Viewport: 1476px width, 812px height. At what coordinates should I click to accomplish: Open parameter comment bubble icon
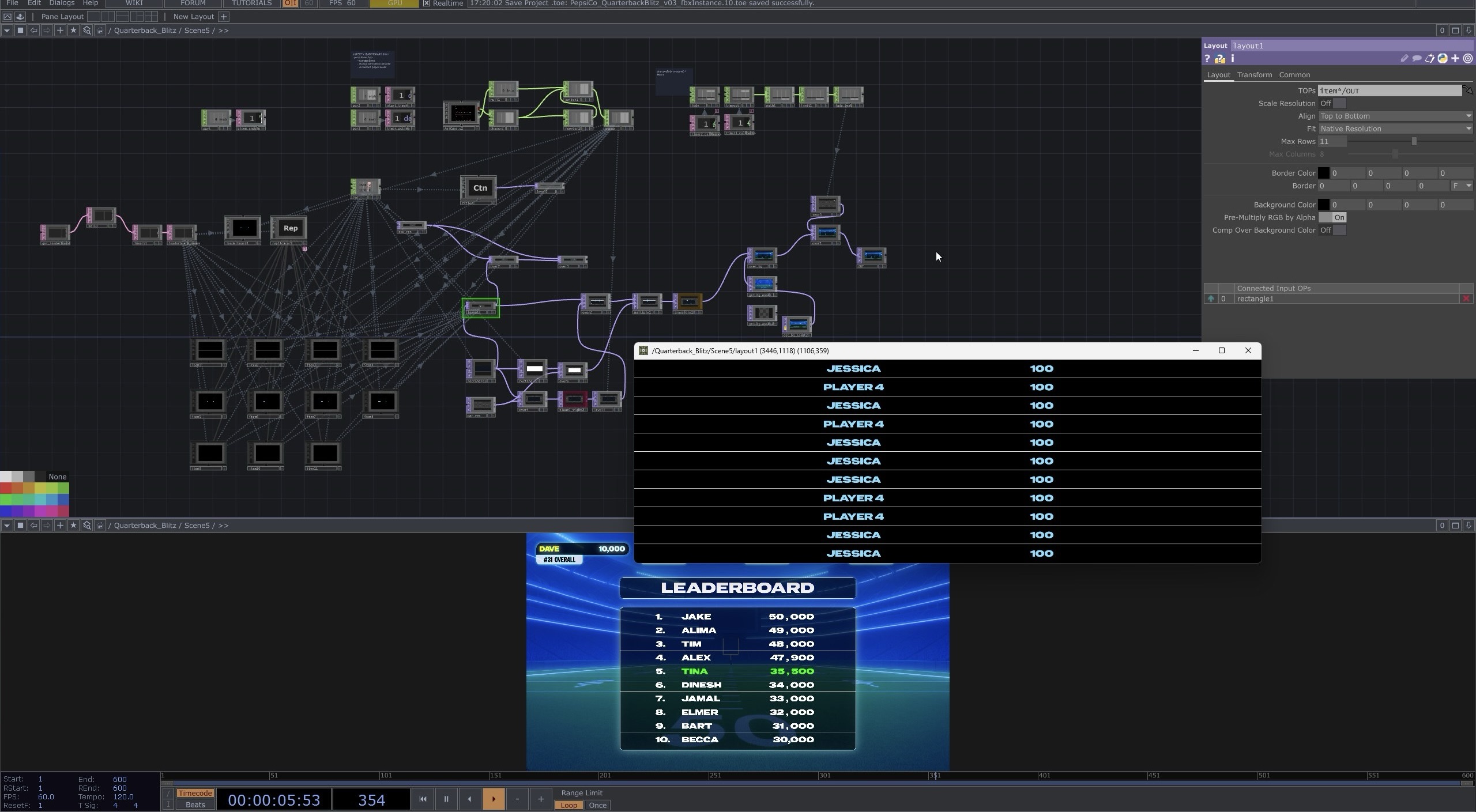[x=1417, y=59]
